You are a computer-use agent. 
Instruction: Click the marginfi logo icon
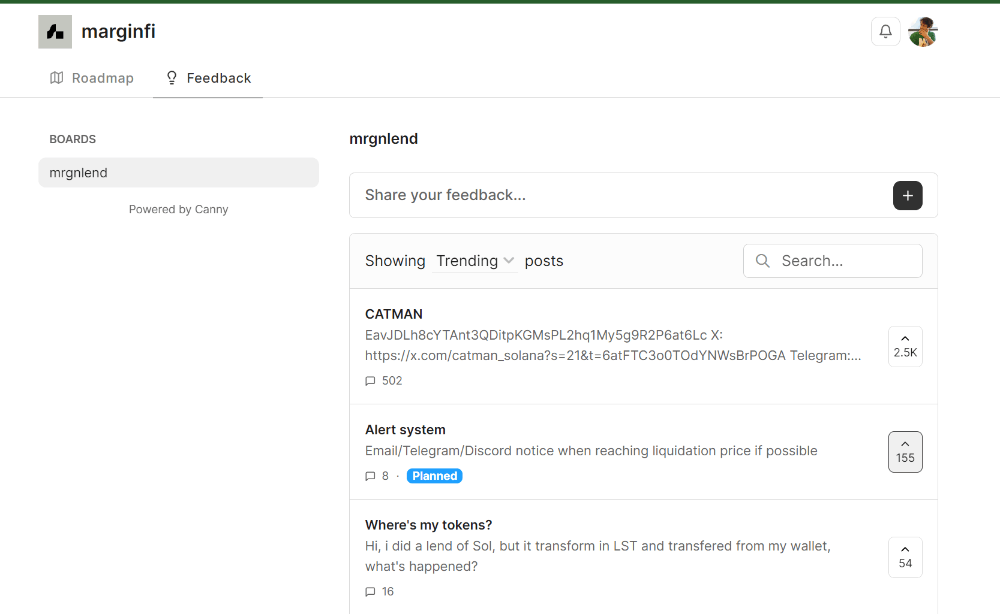click(x=55, y=32)
